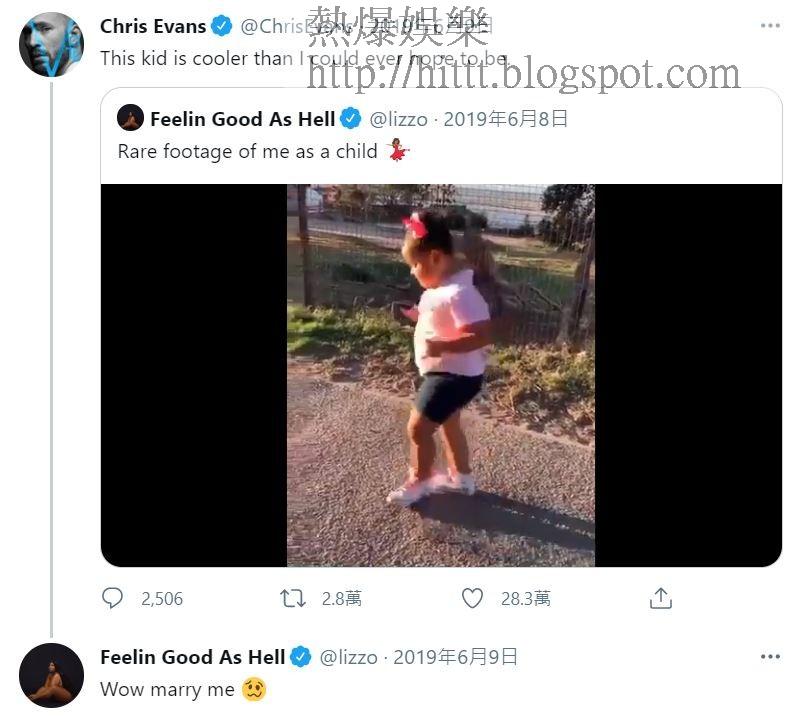Open Chris Evans display name link
The image size is (803, 717).
pyautogui.click(x=153, y=26)
